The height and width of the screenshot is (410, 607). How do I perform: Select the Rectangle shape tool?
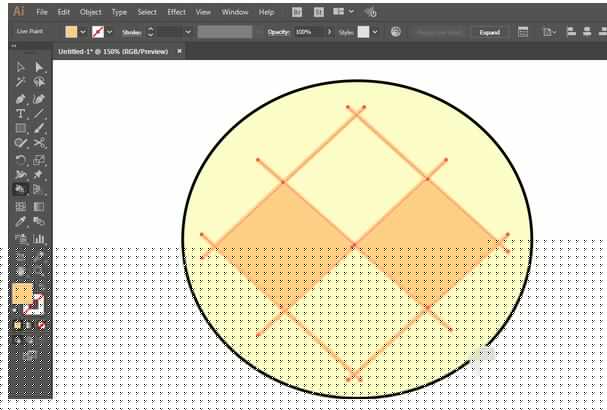[21, 129]
